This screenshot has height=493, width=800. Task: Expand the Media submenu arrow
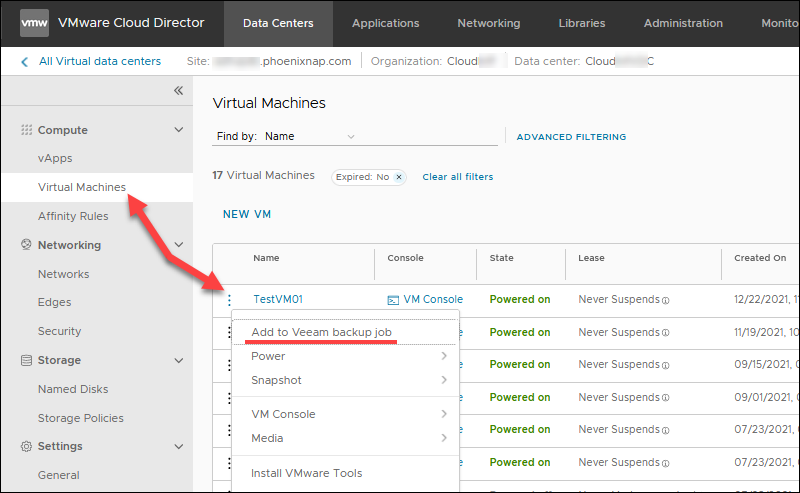[x=444, y=438]
